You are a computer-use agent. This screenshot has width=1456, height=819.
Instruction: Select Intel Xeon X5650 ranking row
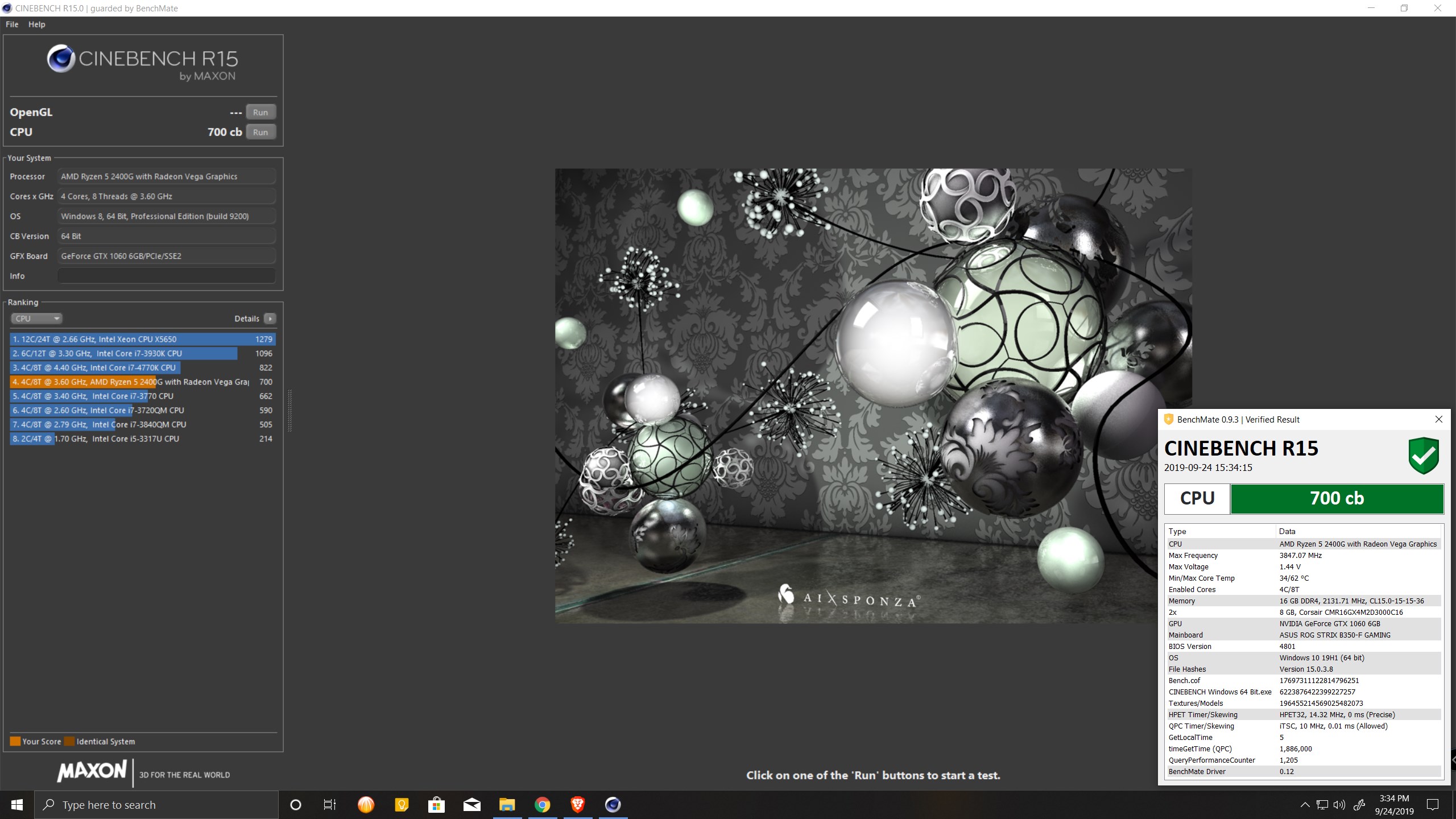143,339
